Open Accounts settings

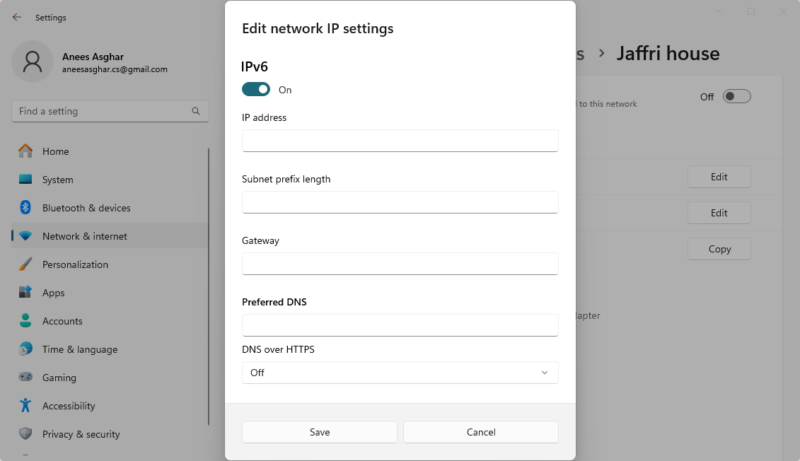click(110, 321)
